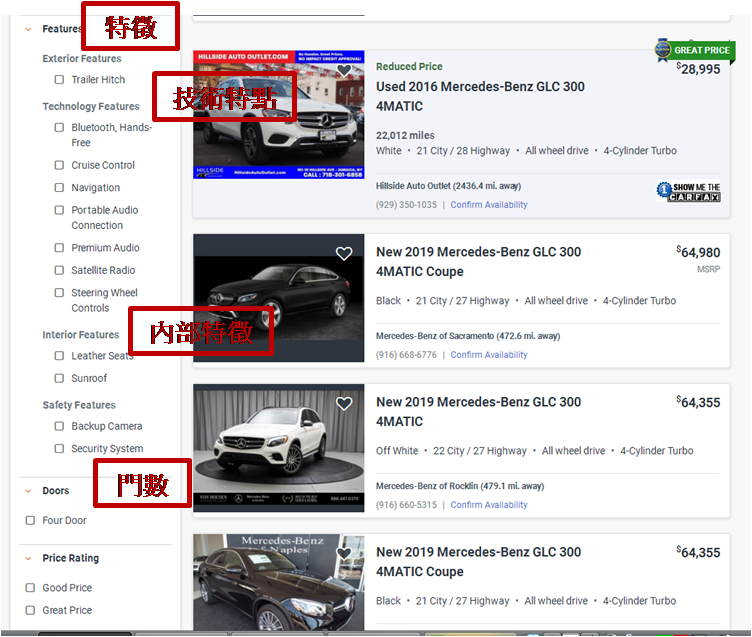This screenshot has width=752, height=637.
Task: Click Mercedes-Benz of Sacramento dealer name
Action: click(x=435, y=336)
